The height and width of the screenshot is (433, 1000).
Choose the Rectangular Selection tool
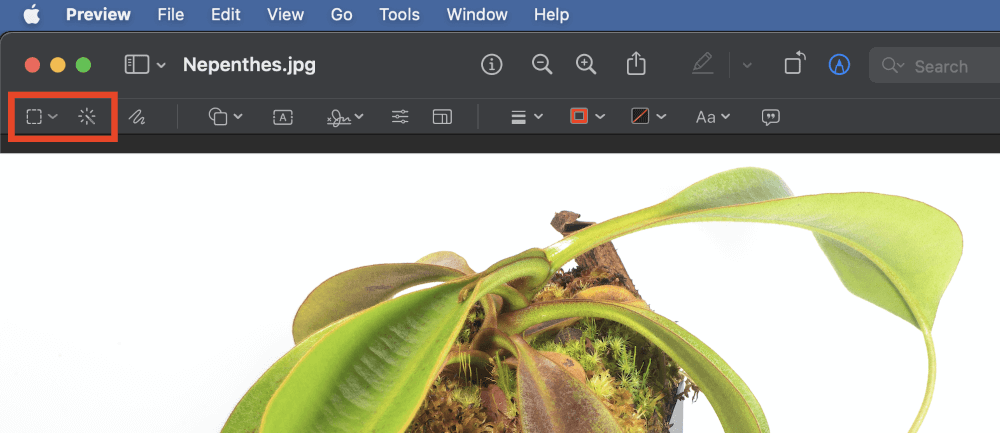tap(34, 117)
